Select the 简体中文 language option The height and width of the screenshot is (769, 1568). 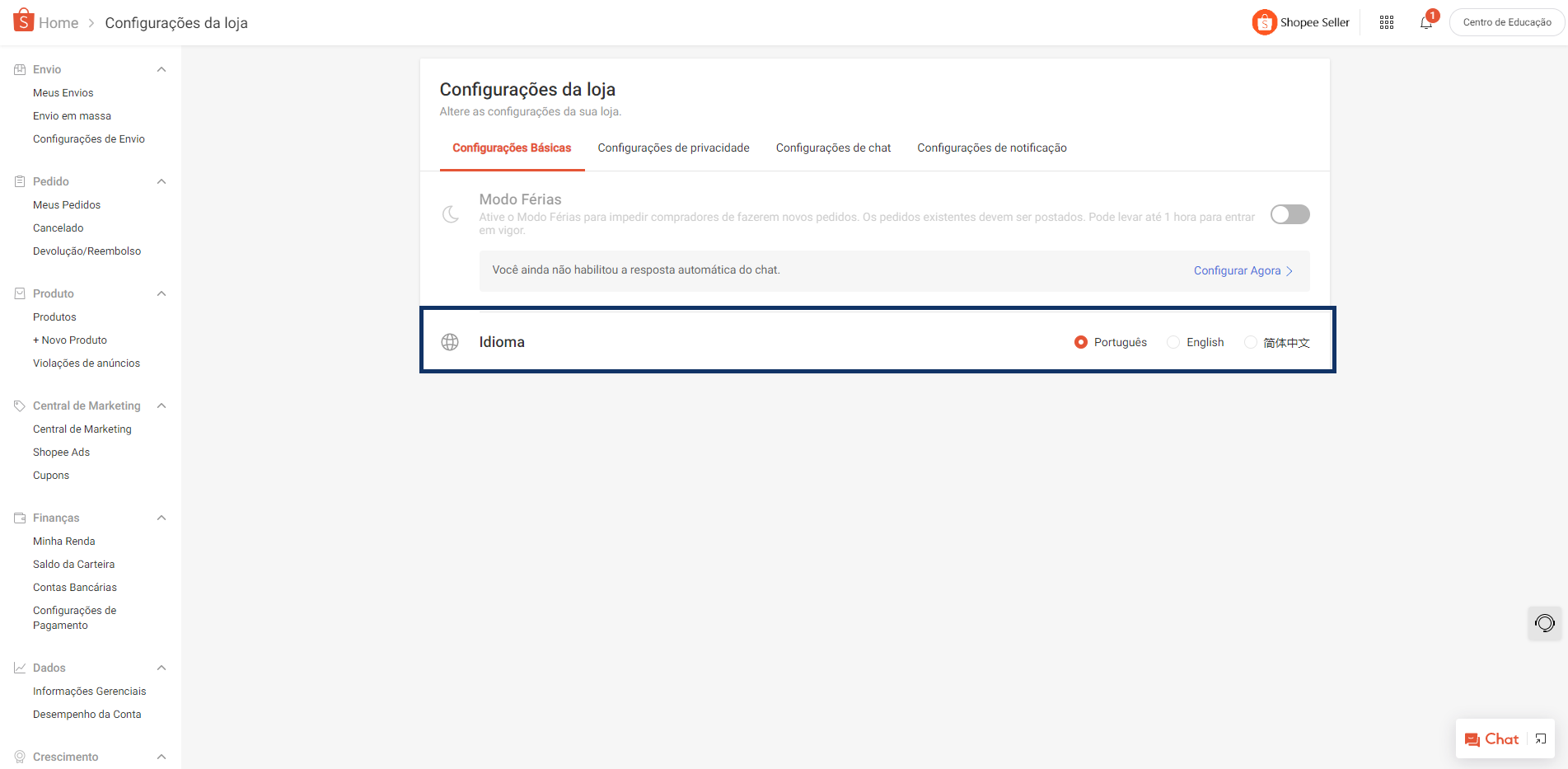[1277, 342]
